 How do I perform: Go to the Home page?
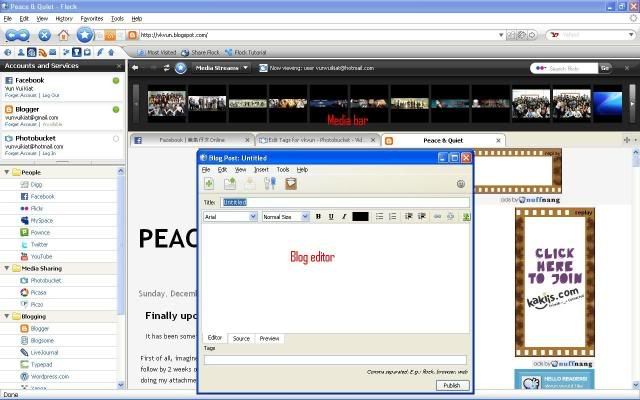63,35
